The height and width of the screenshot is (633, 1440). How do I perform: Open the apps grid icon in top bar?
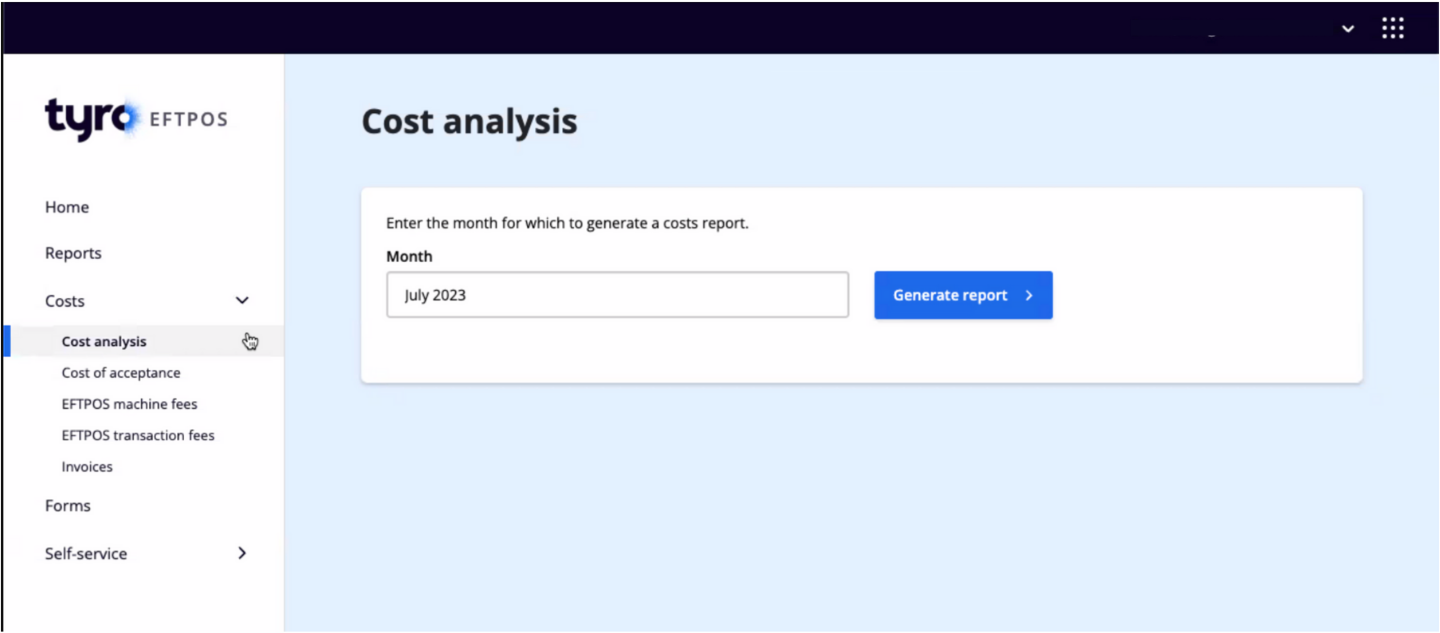point(1392,28)
